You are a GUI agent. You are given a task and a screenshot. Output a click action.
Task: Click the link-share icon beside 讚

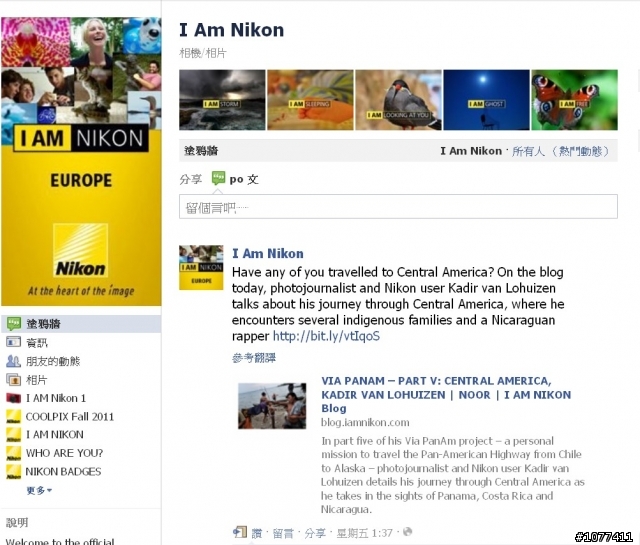click(x=240, y=532)
